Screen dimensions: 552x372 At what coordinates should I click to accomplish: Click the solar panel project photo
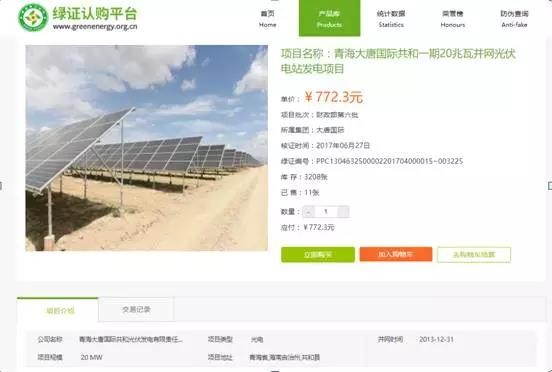pos(146,148)
